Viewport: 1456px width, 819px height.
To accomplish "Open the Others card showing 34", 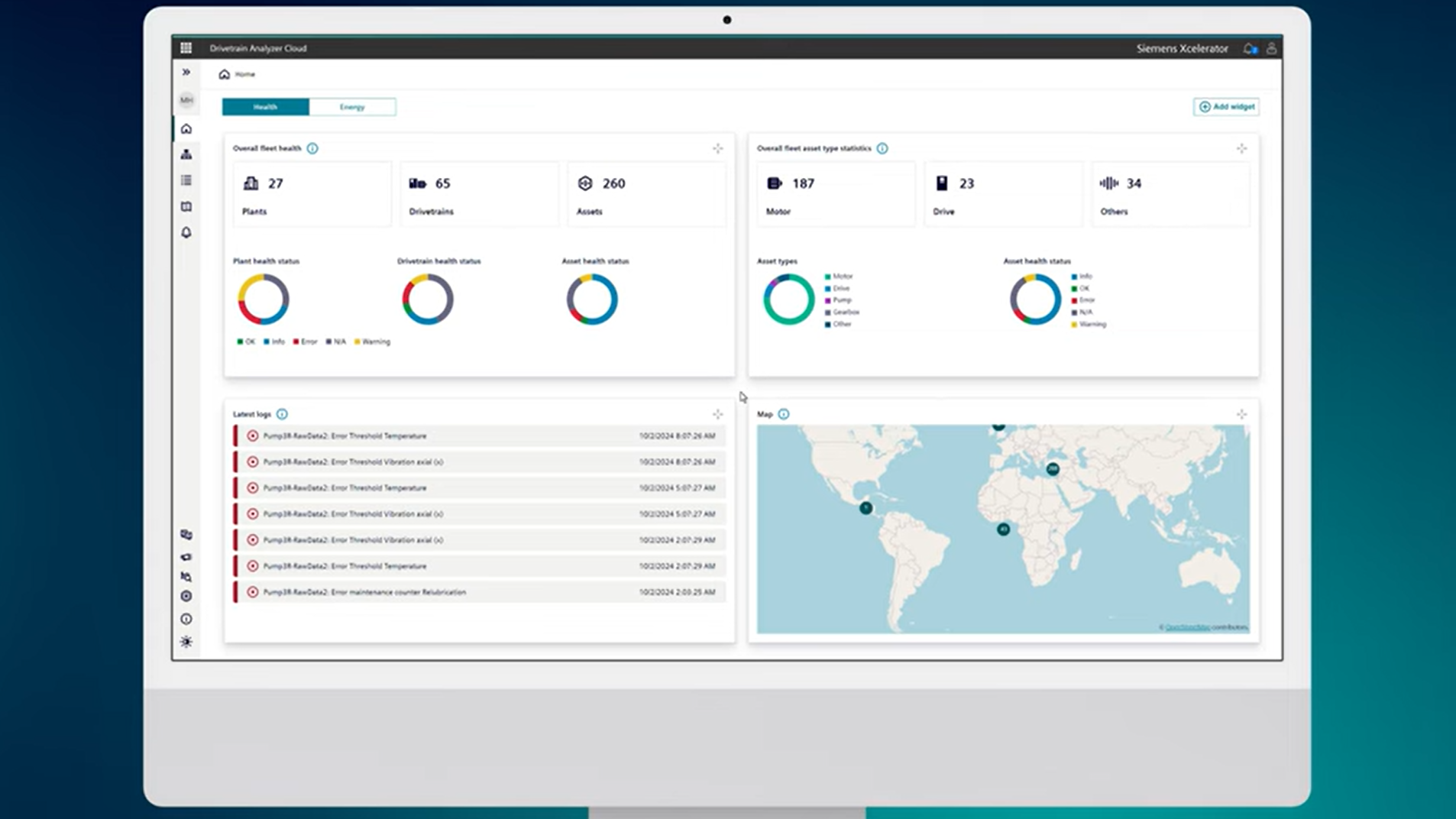I will coord(1170,194).
